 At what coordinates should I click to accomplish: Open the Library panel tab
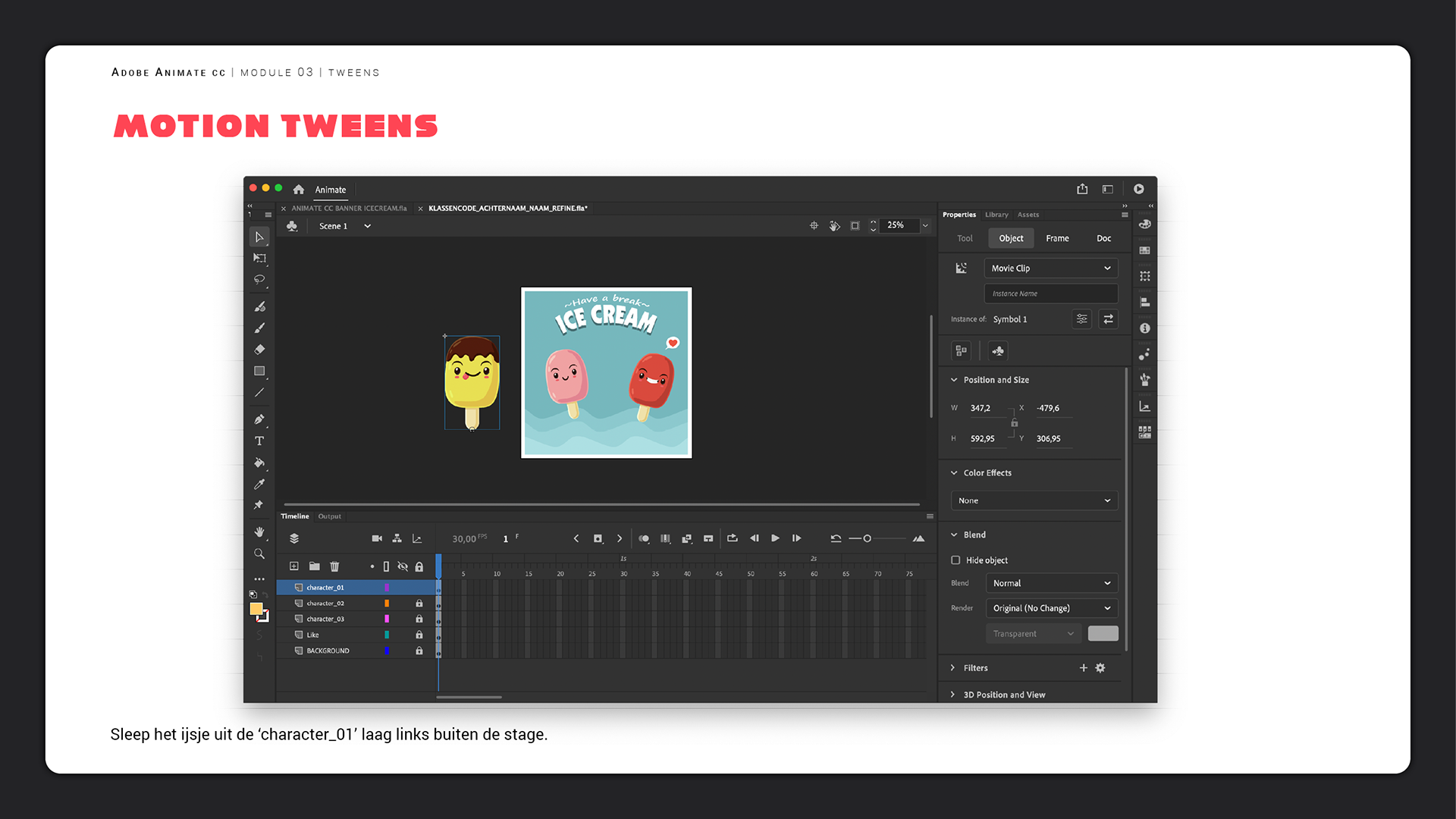pyautogui.click(x=996, y=215)
